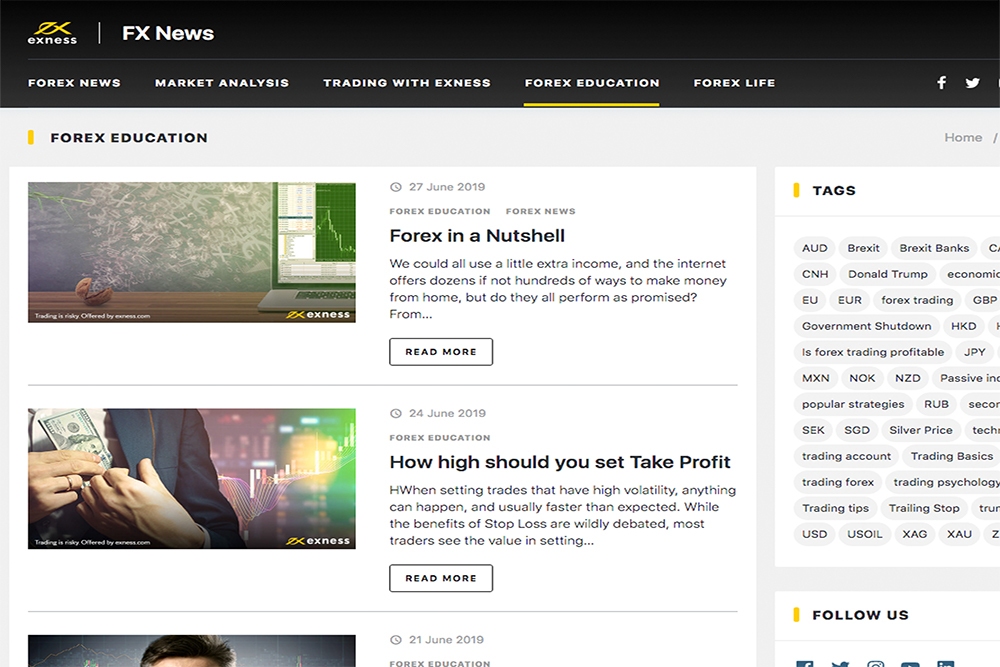Click Forex Education category on 24 June article
1000x667 pixels.
click(x=440, y=437)
